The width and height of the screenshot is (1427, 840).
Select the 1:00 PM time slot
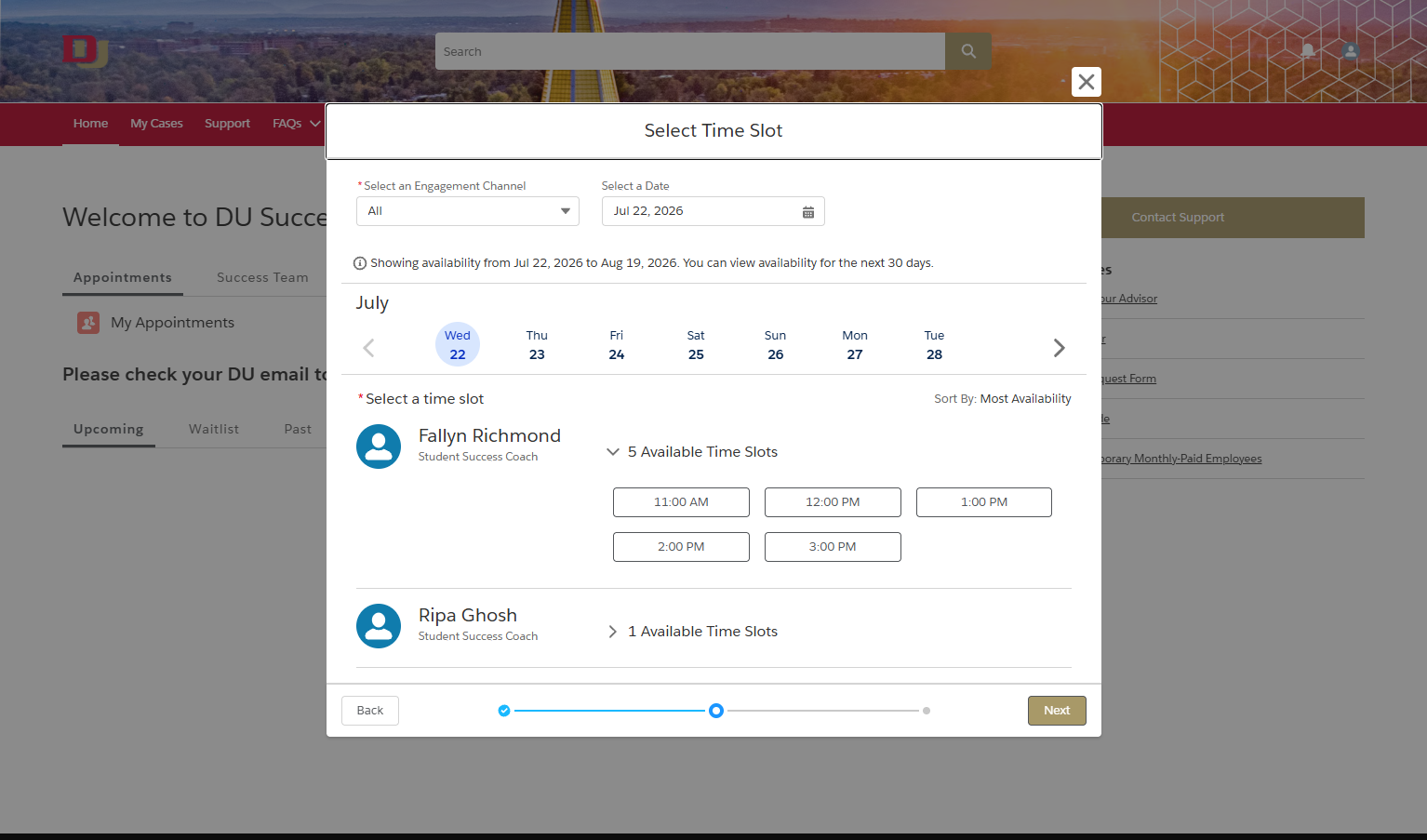click(x=984, y=502)
